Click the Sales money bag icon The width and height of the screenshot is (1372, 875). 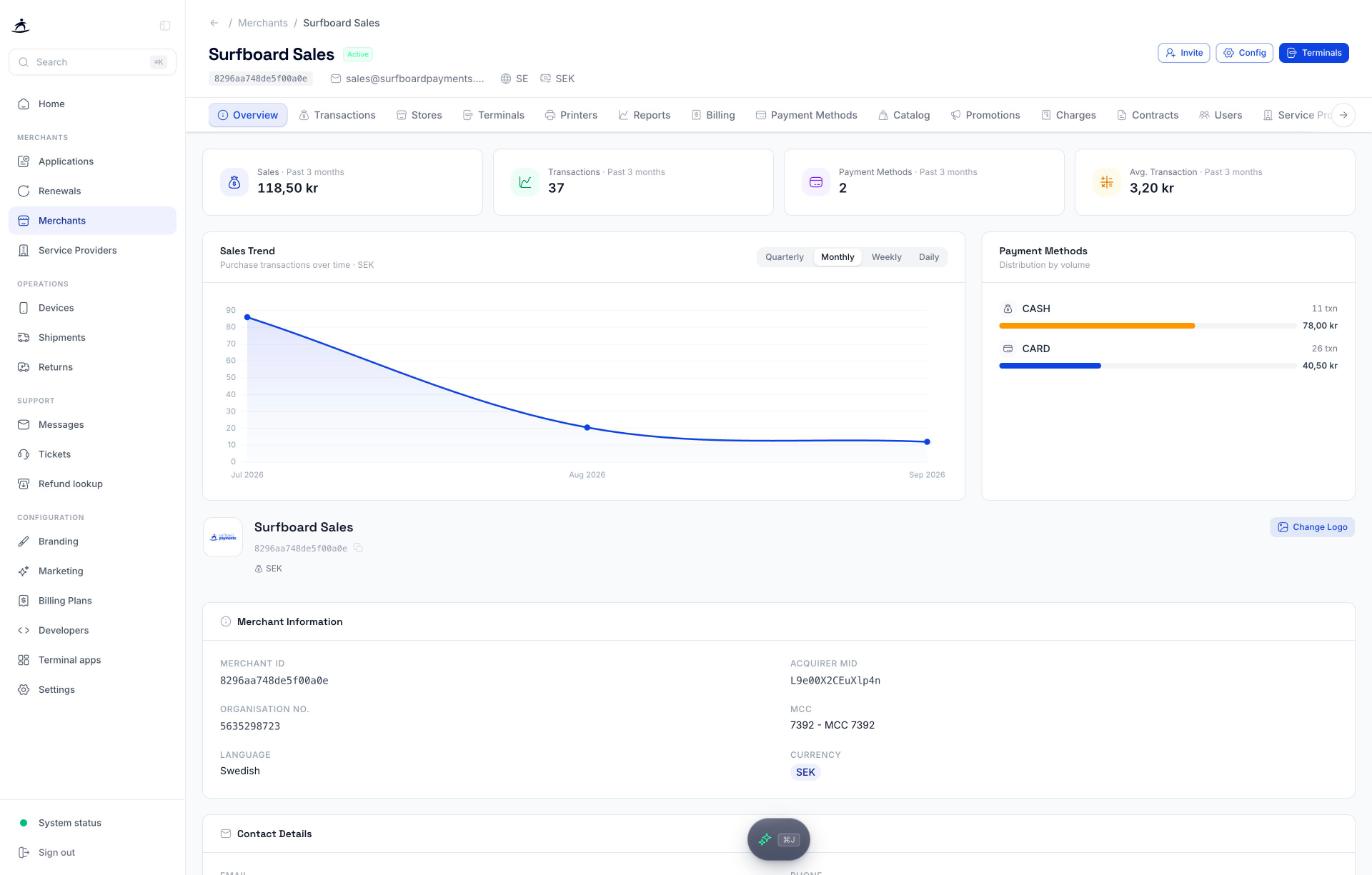(234, 182)
